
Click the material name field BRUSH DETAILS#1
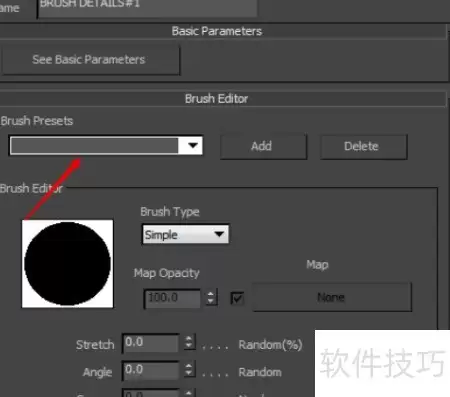[147, 7]
